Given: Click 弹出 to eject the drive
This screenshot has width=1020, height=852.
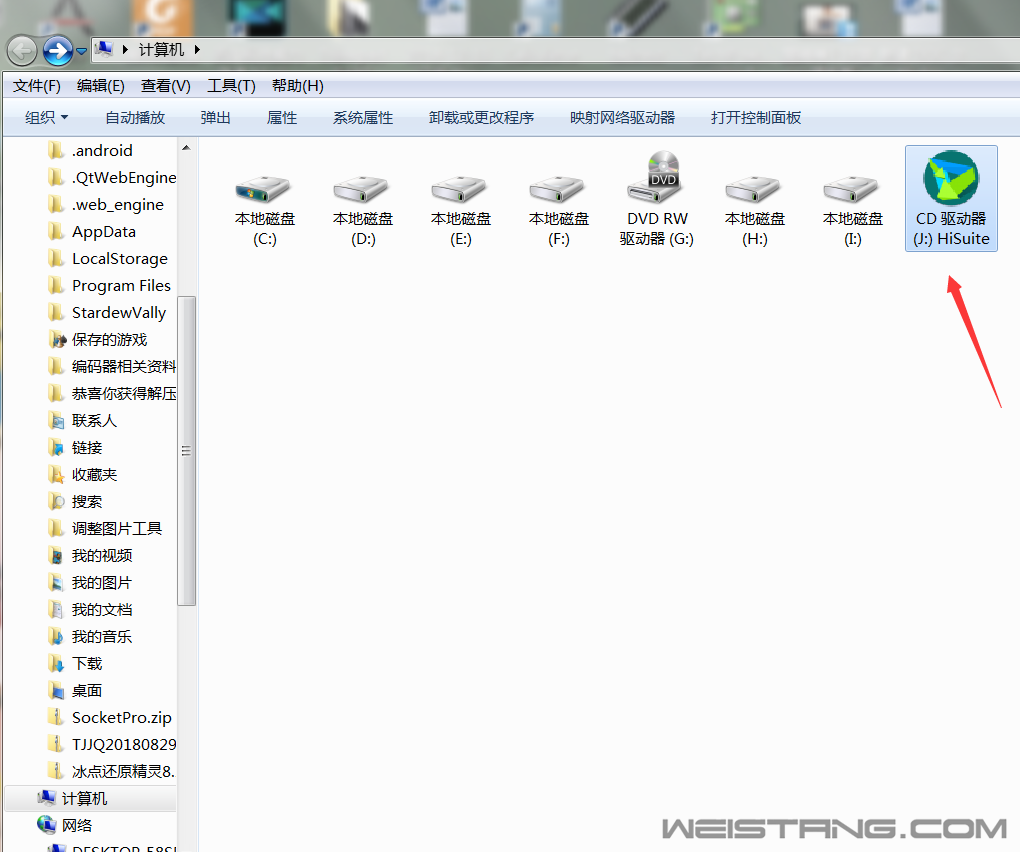Looking at the screenshot, I should pyautogui.click(x=215, y=118).
